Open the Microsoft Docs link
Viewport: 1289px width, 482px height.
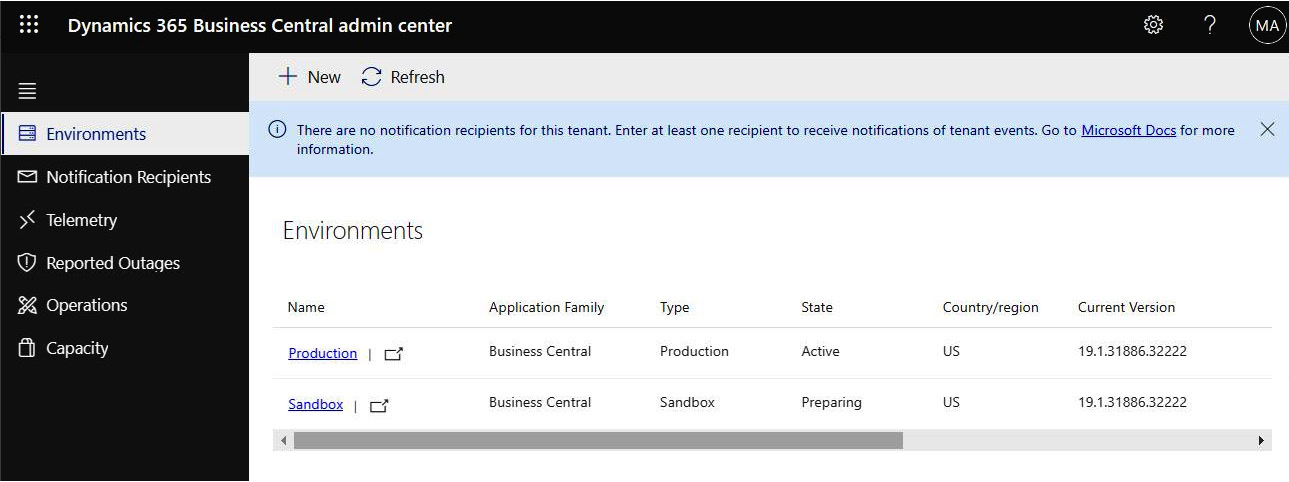click(x=1128, y=130)
